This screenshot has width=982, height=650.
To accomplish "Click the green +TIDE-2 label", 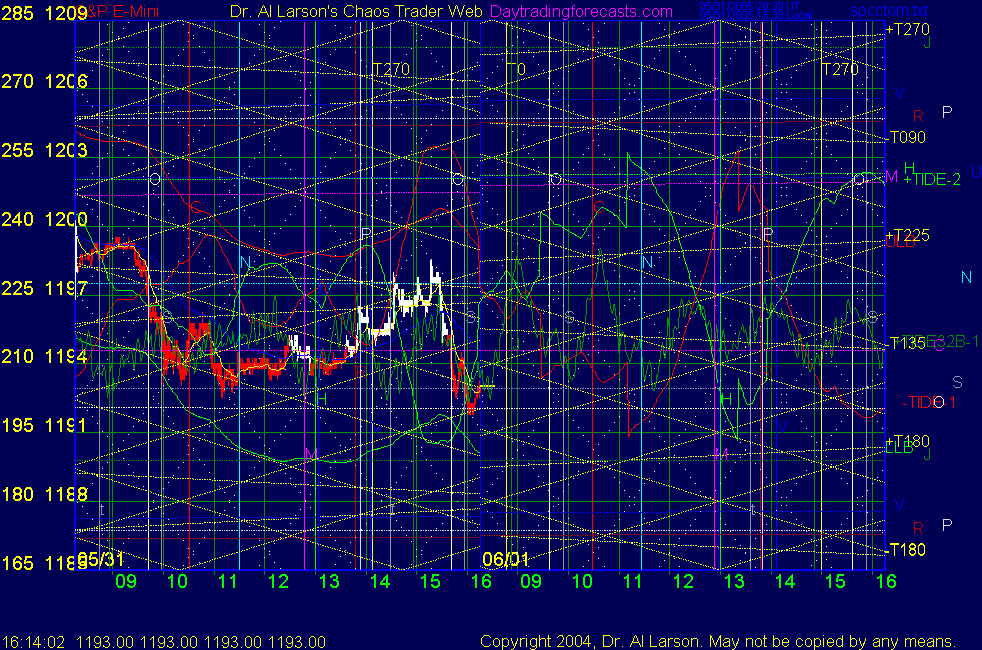I will point(932,180).
